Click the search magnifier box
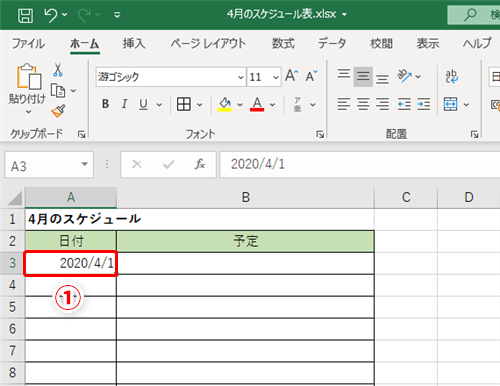 pos(474,15)
